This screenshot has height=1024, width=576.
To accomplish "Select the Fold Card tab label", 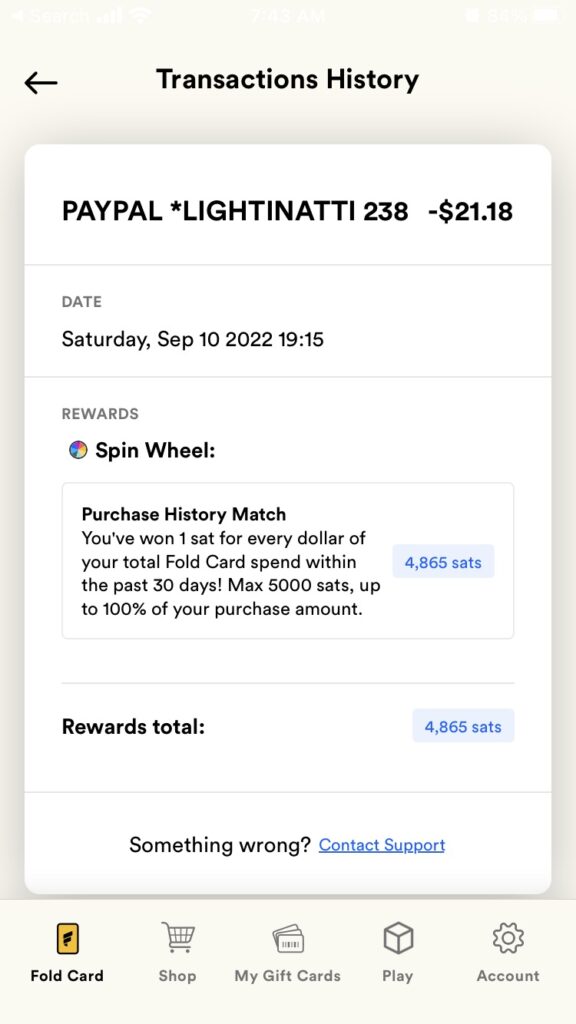I will tap(67, 976).
